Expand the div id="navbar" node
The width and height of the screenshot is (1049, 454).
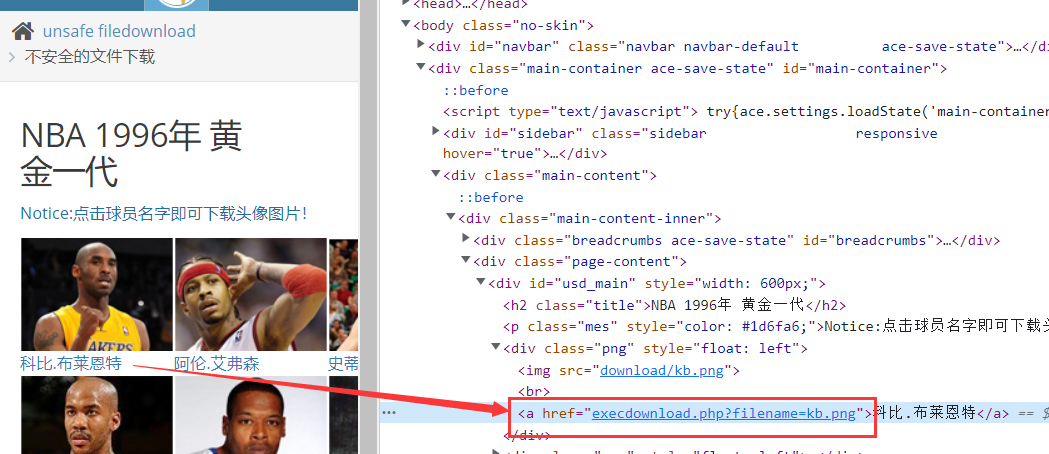point(420,45)
